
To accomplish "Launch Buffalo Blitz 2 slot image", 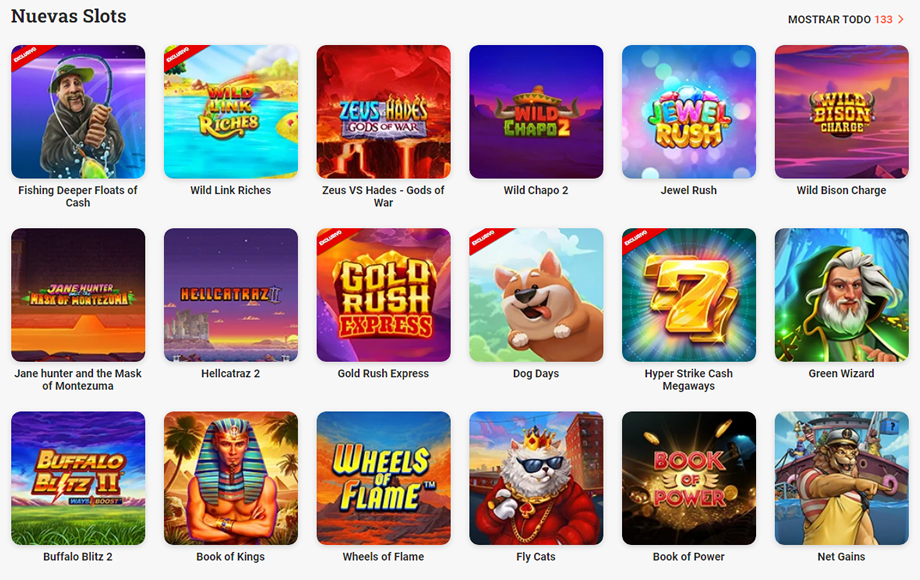I will point(78,478).
